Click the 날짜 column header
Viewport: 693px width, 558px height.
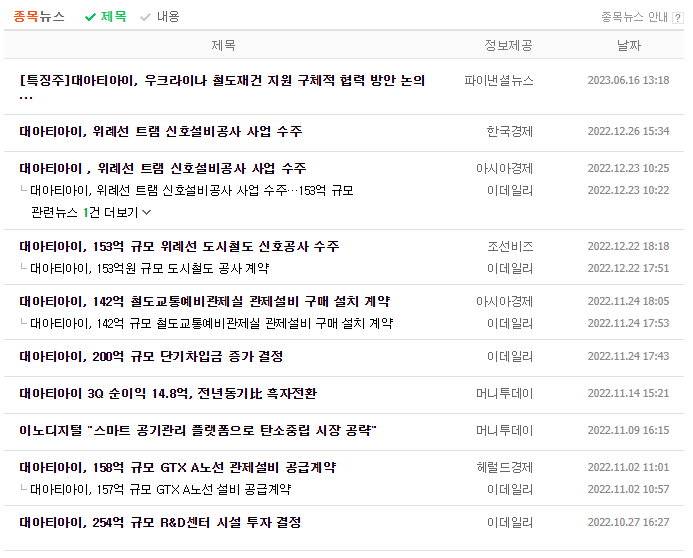(628, 45)
